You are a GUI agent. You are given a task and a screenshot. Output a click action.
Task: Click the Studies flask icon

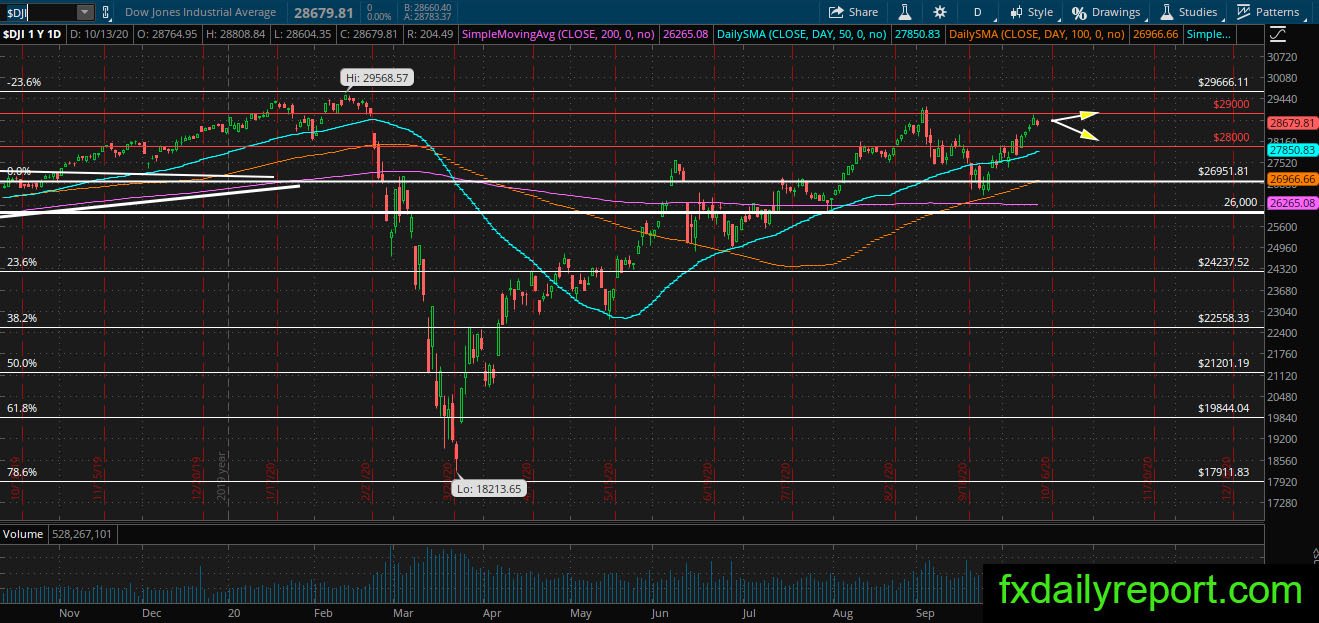click(x=1167, y=12)
